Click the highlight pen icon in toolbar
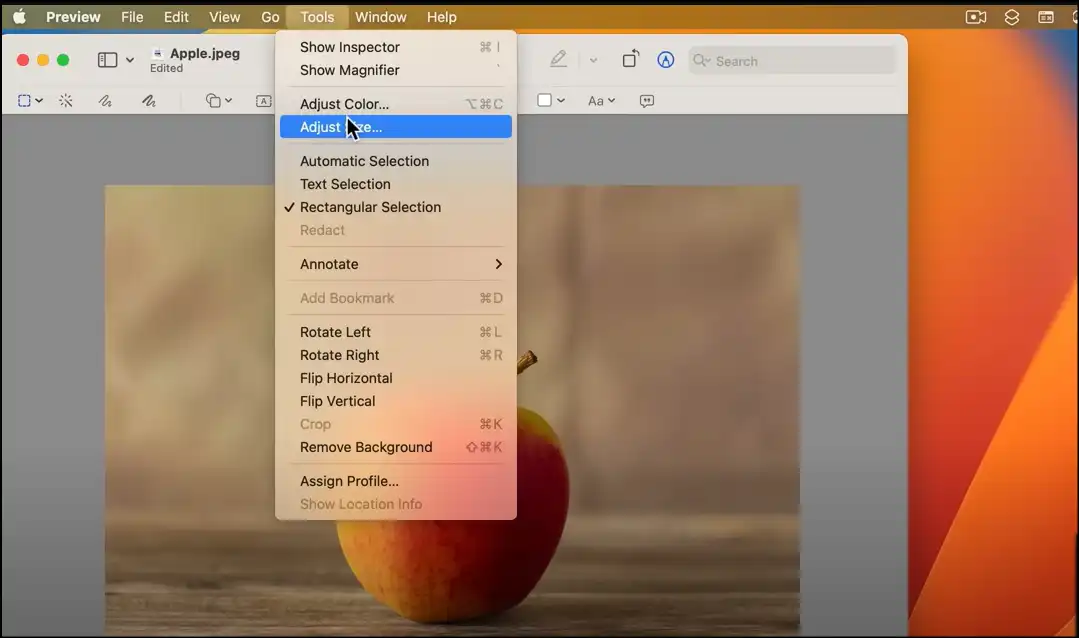 558,60
